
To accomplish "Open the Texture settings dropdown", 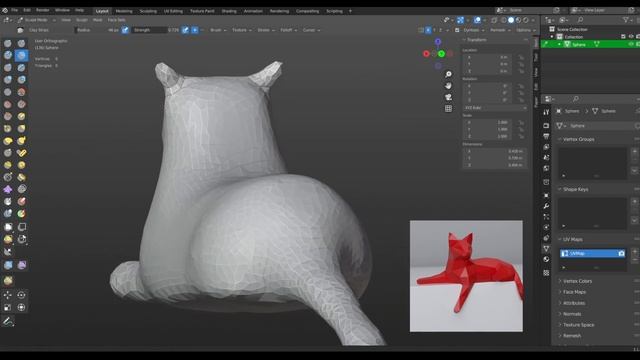I will pos(242,30).
